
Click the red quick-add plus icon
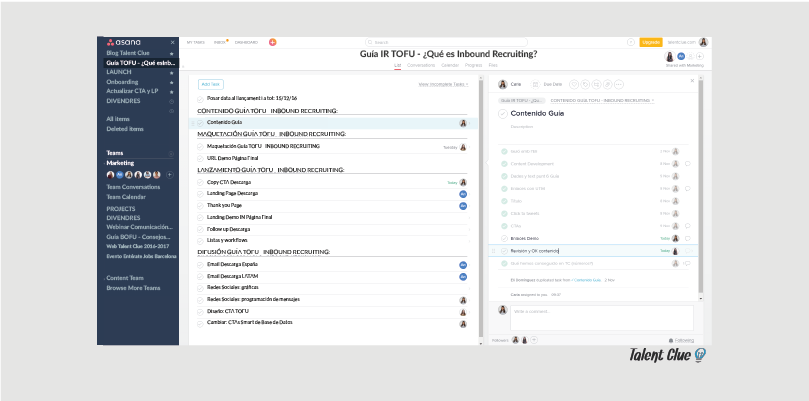point(273,42)
